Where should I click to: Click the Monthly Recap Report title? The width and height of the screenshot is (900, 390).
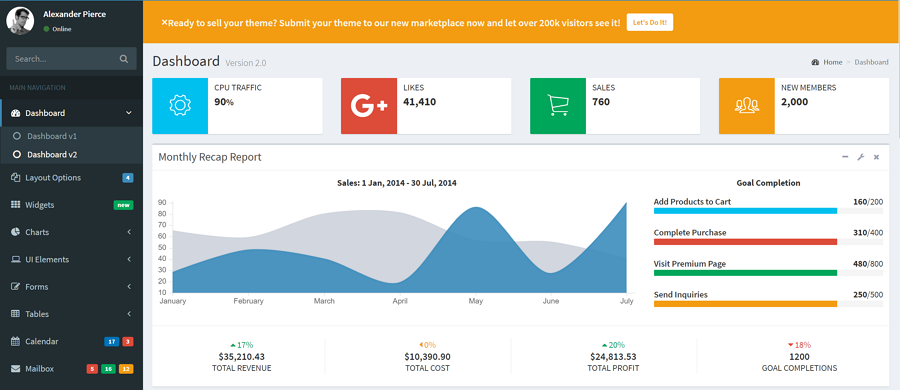click(210, 157)
